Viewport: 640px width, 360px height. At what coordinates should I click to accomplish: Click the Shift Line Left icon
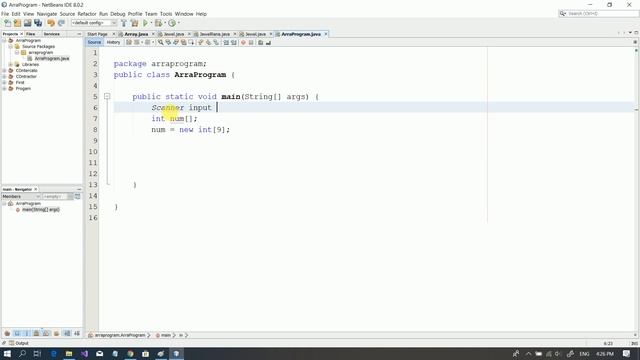click(x=226, y=42)
